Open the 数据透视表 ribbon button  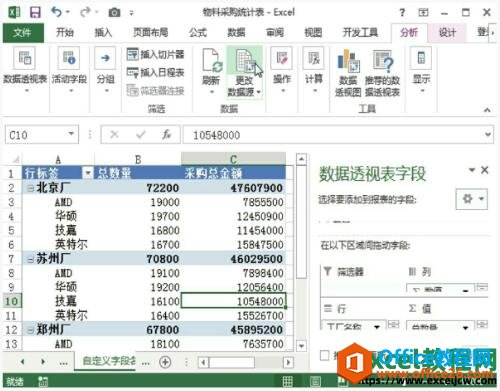tap(25, 70)
